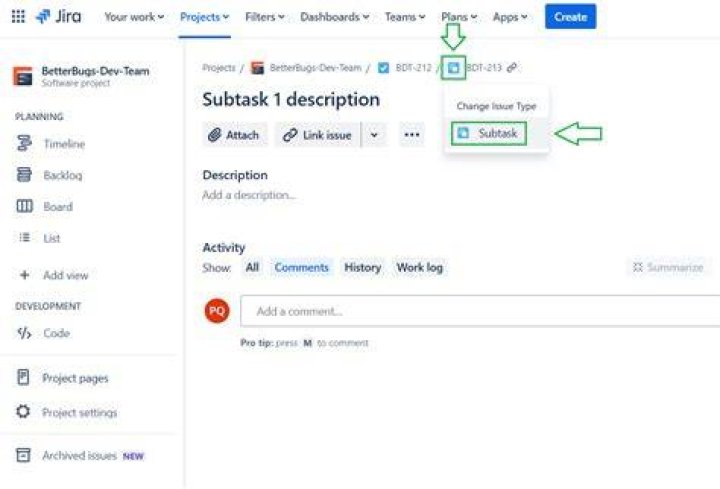Click the PQ user avatar
720x489 pixels.
[x=217, y=311]
